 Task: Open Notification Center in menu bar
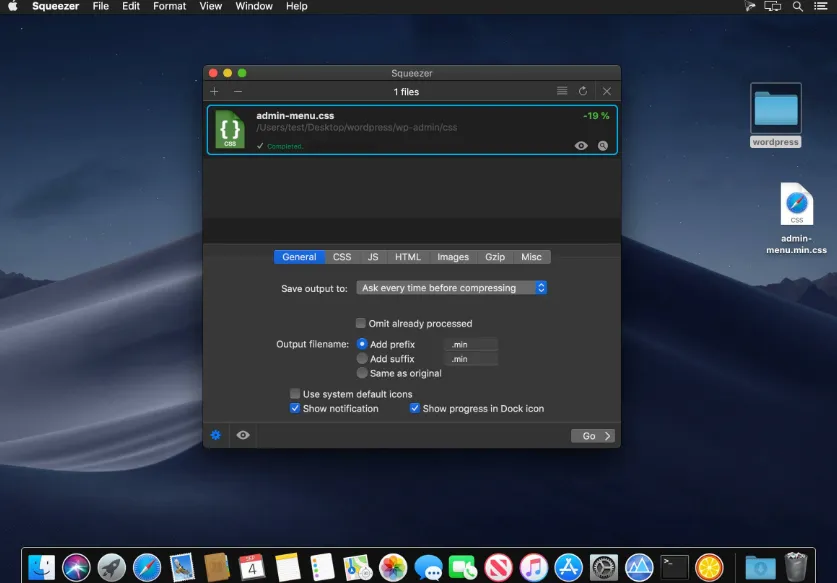click(x=820, y=6)
